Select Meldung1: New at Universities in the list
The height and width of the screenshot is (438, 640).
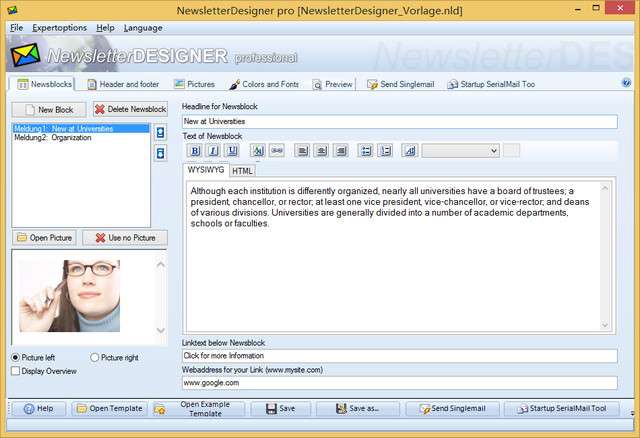click(81, 129)
